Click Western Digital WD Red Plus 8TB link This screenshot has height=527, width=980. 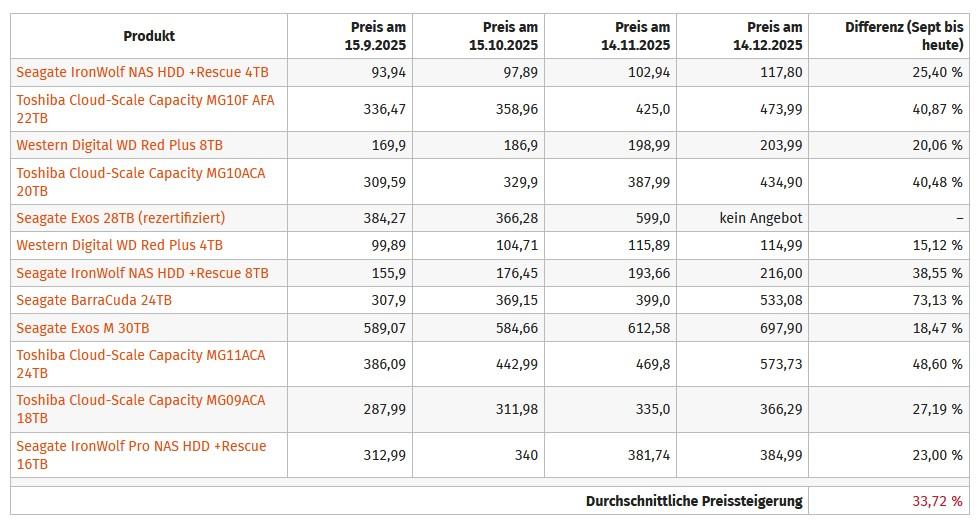click(119, 145)
